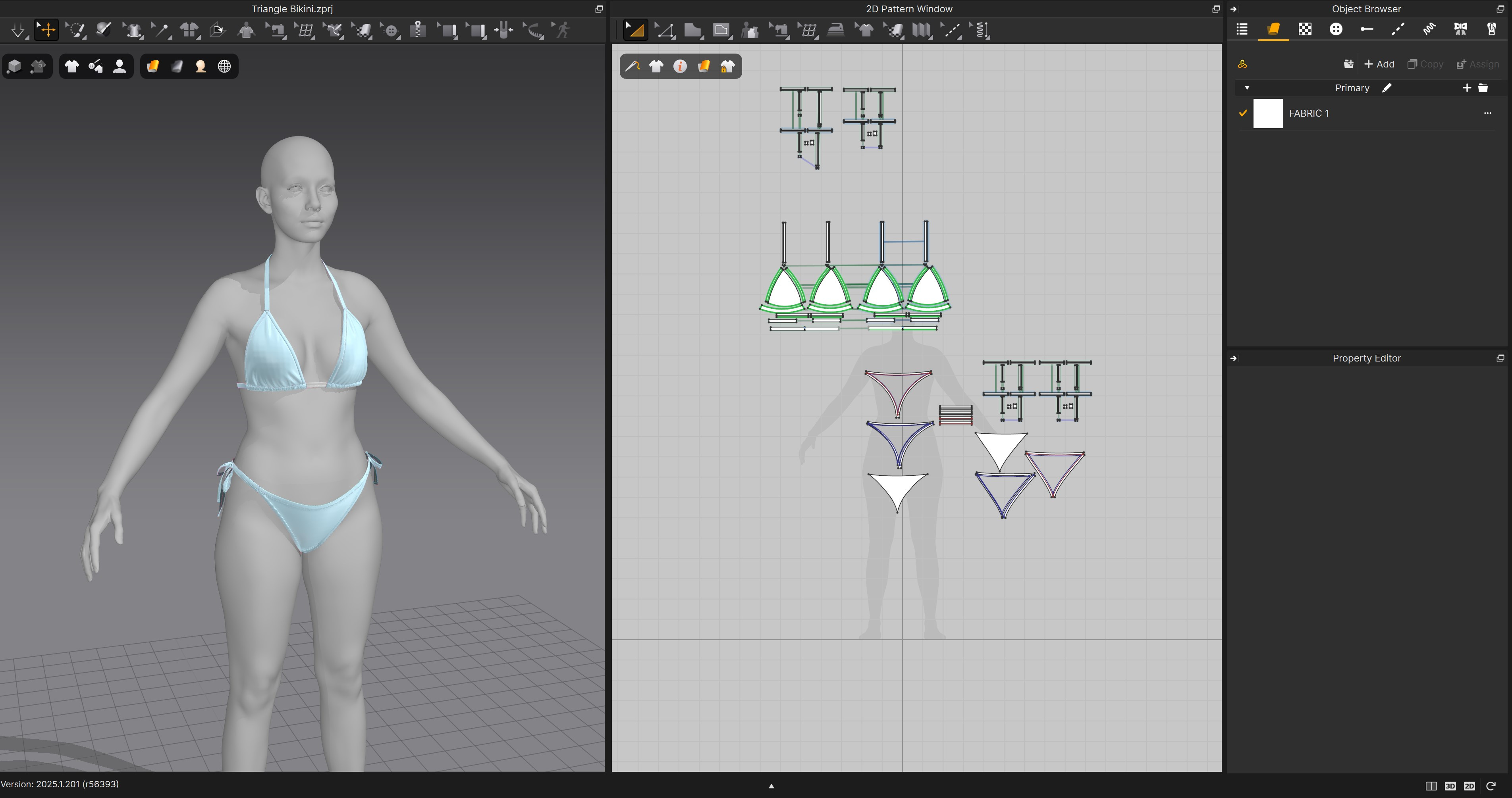Start the Simulate arrow tool
Image resolution: width=1512 pixels, height=798 pixels.
point(17,30)
